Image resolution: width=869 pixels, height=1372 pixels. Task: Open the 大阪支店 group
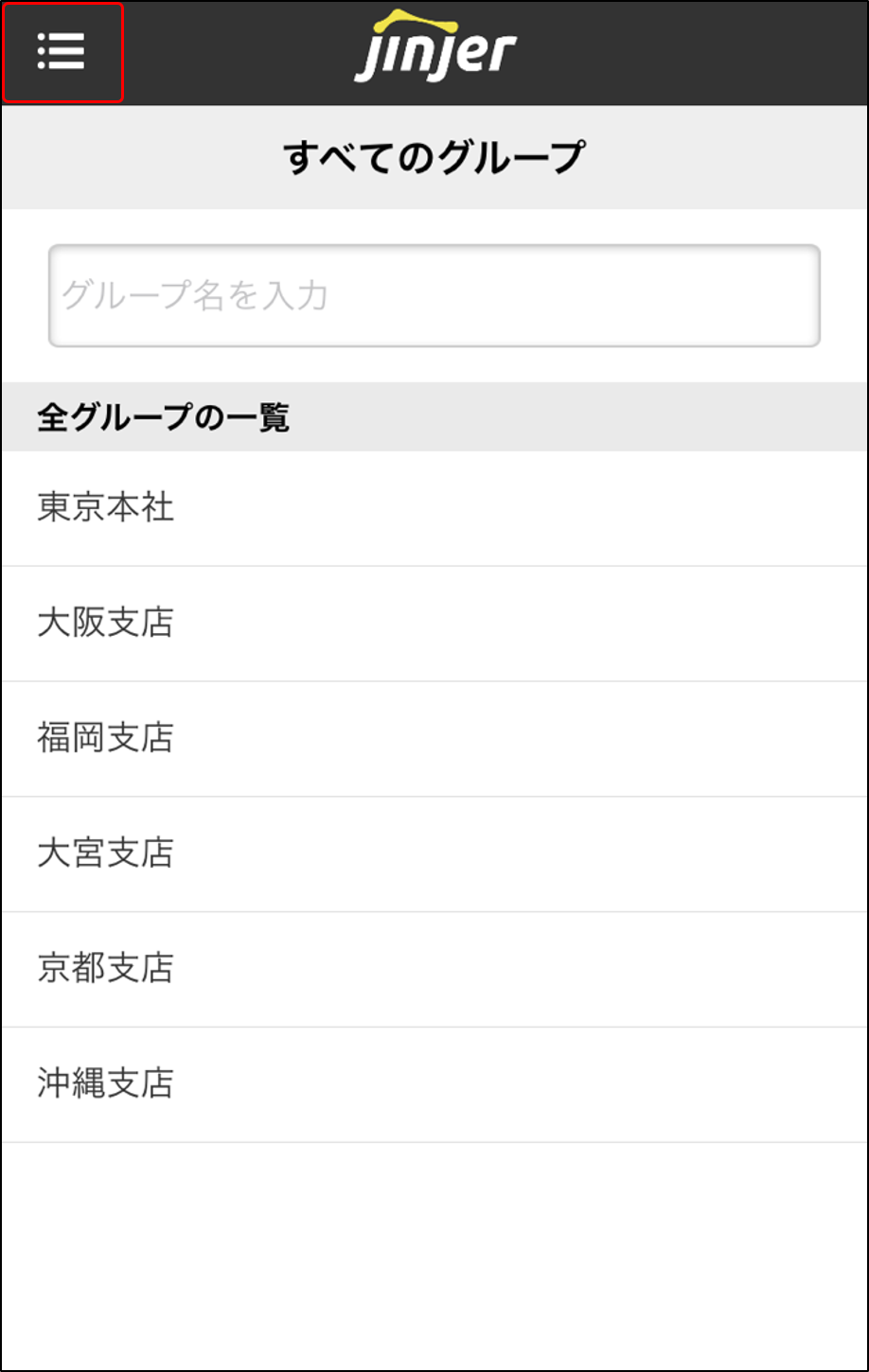coord(106,624)
